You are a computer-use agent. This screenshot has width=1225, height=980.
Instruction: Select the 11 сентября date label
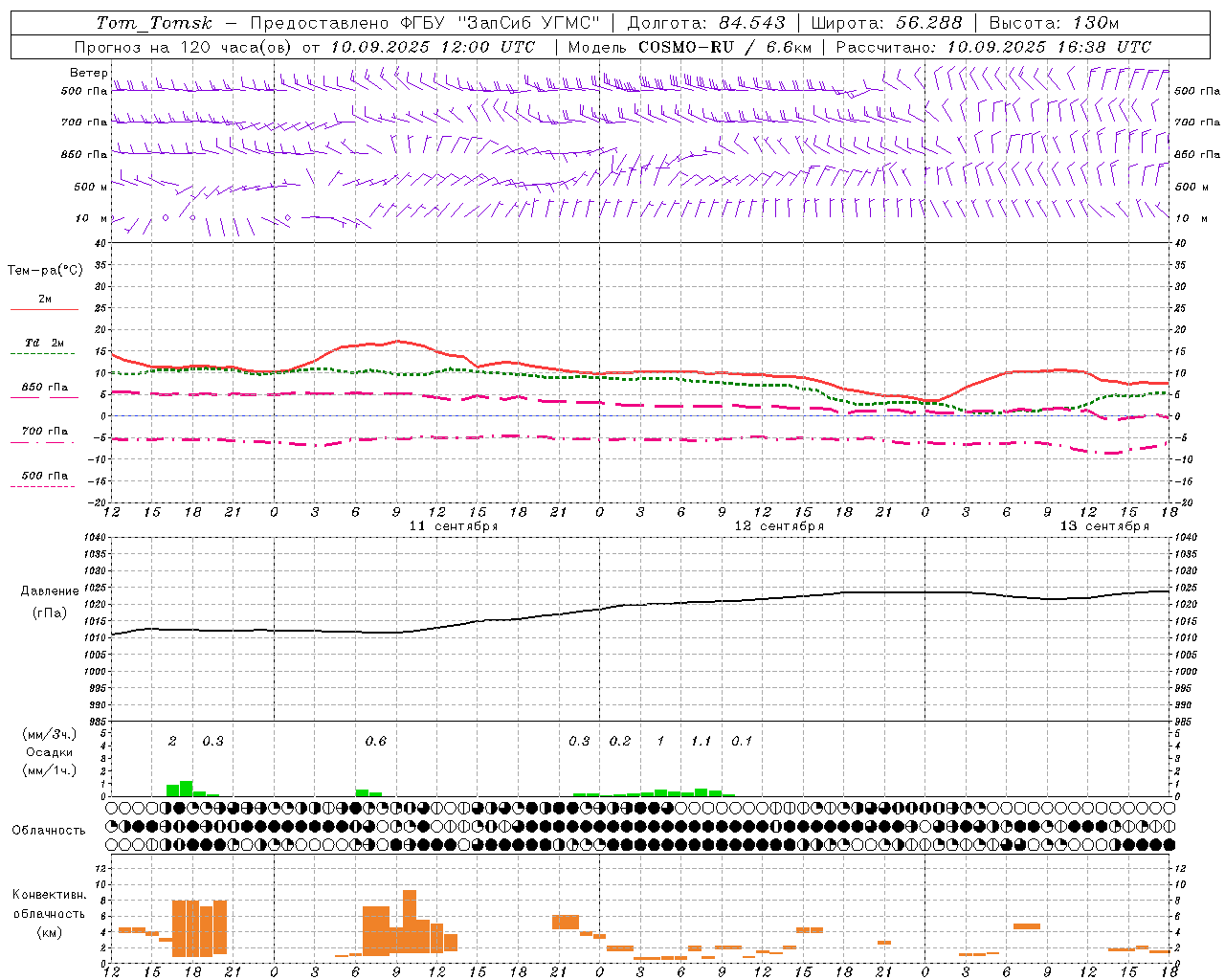pos(453,526)
